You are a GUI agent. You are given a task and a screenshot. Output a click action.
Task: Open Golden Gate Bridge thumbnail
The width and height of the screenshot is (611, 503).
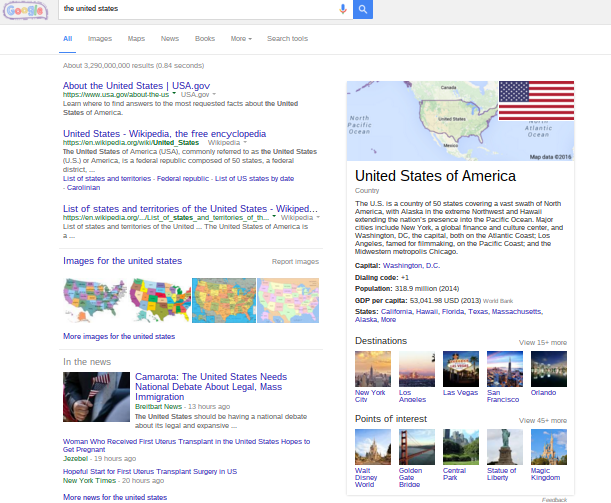(417, 447)
